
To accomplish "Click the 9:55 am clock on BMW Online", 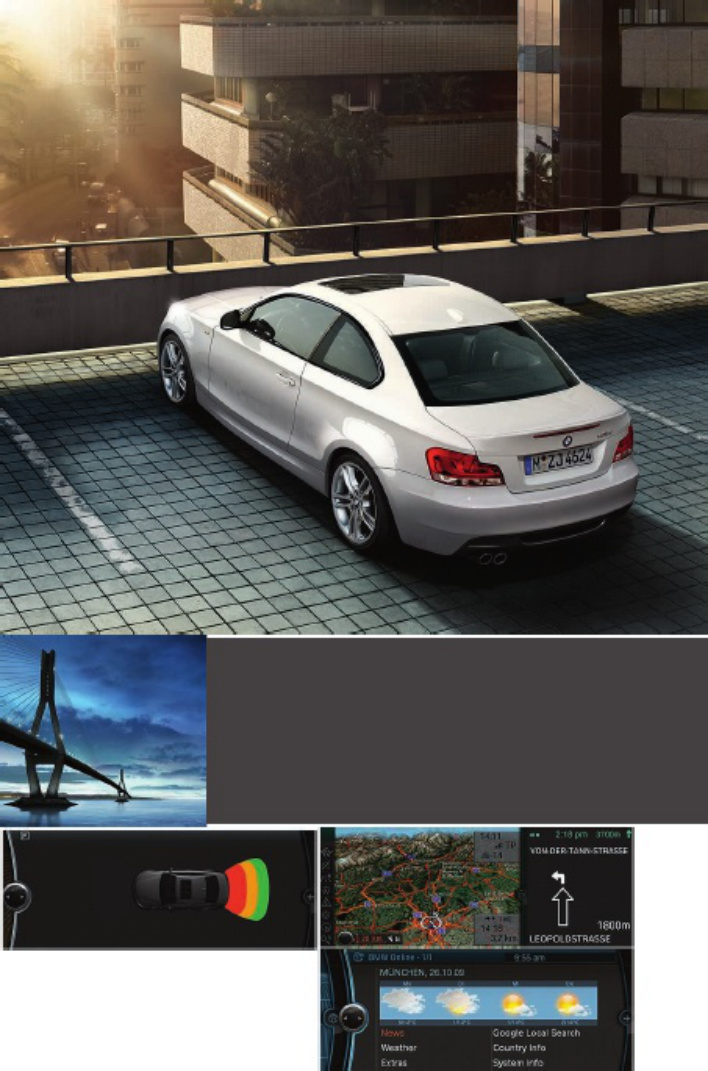I will [529, 958].
